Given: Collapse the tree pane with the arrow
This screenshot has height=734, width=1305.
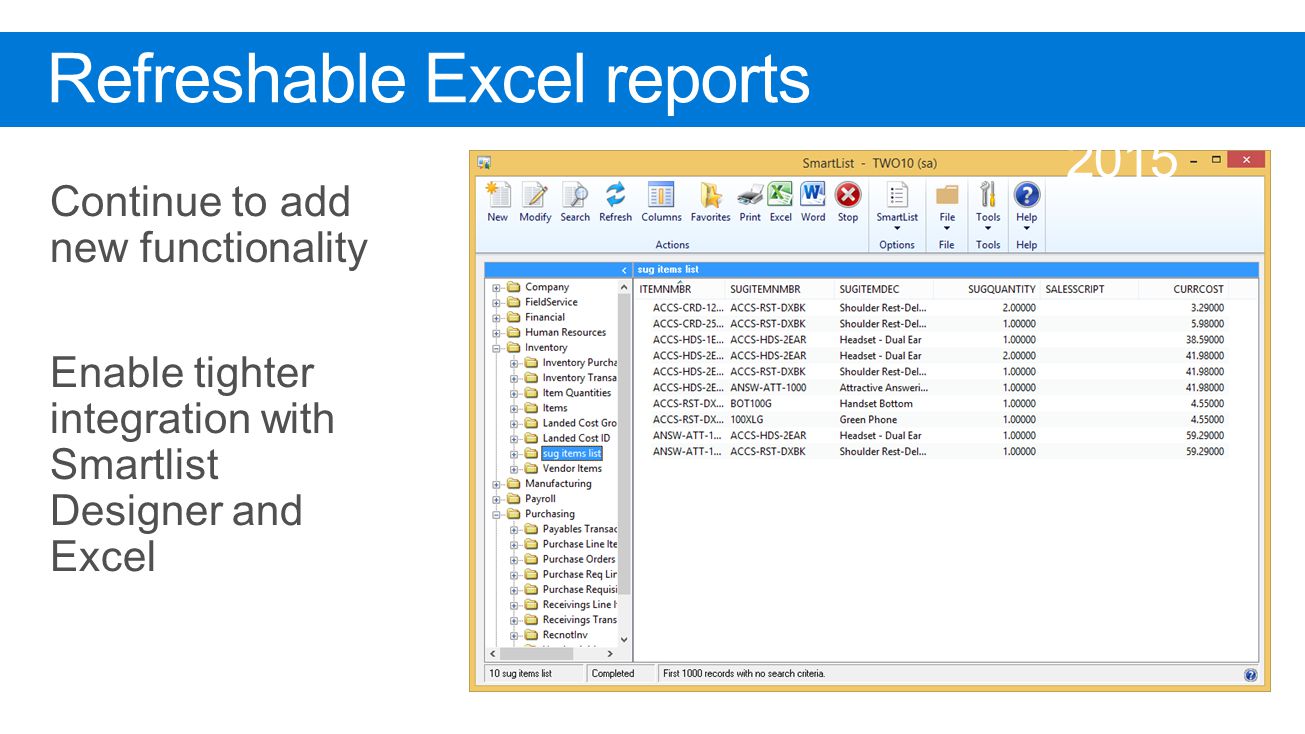Looking at the screenshot, I should (x=624, y=270).
